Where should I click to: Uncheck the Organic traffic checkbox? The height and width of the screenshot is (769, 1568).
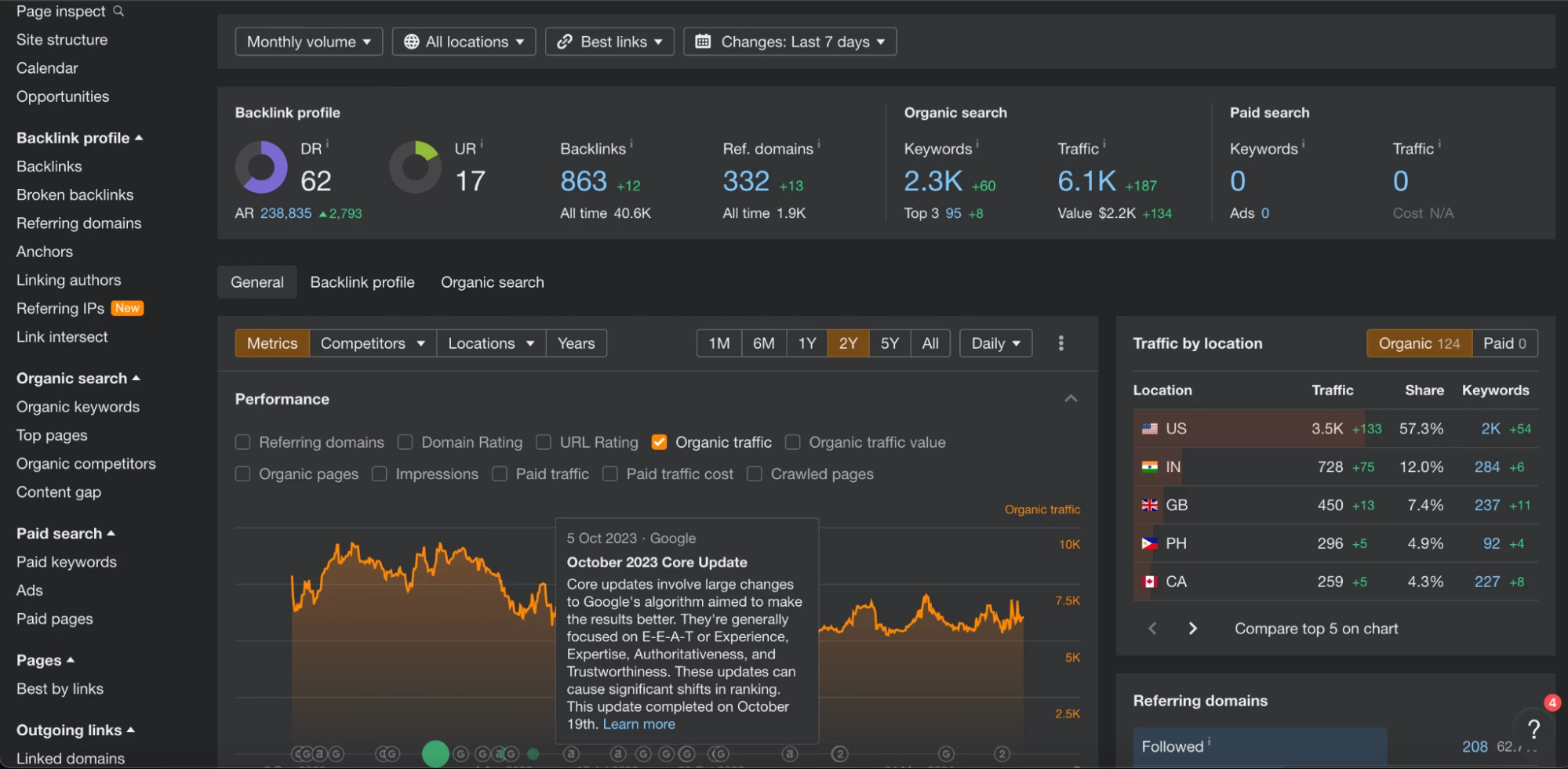click(x=659, y=442)
